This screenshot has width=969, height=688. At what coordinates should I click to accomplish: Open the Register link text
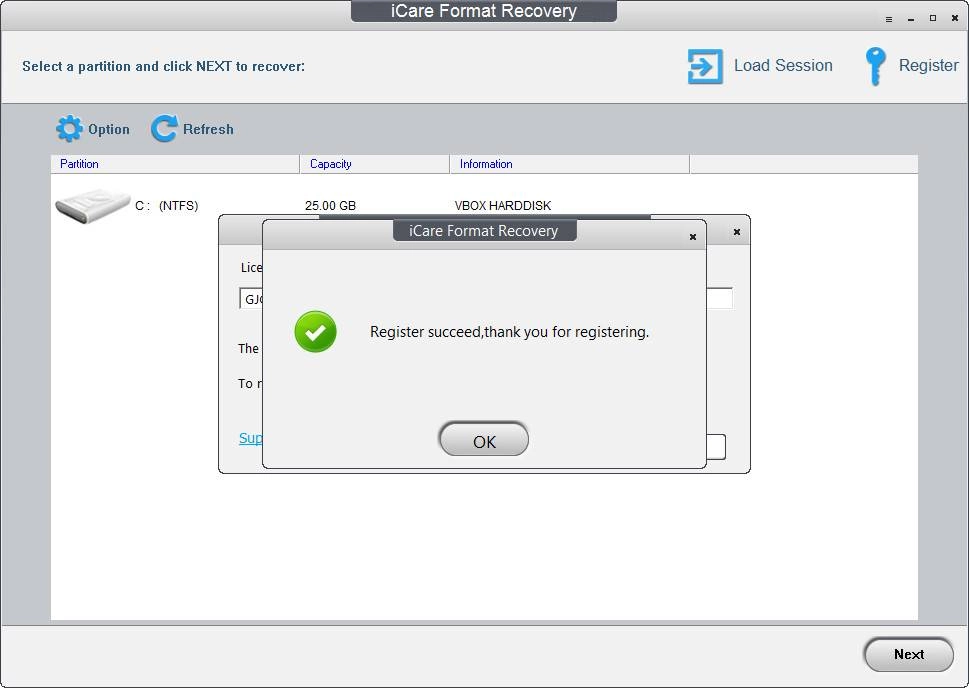pos(928,66)
